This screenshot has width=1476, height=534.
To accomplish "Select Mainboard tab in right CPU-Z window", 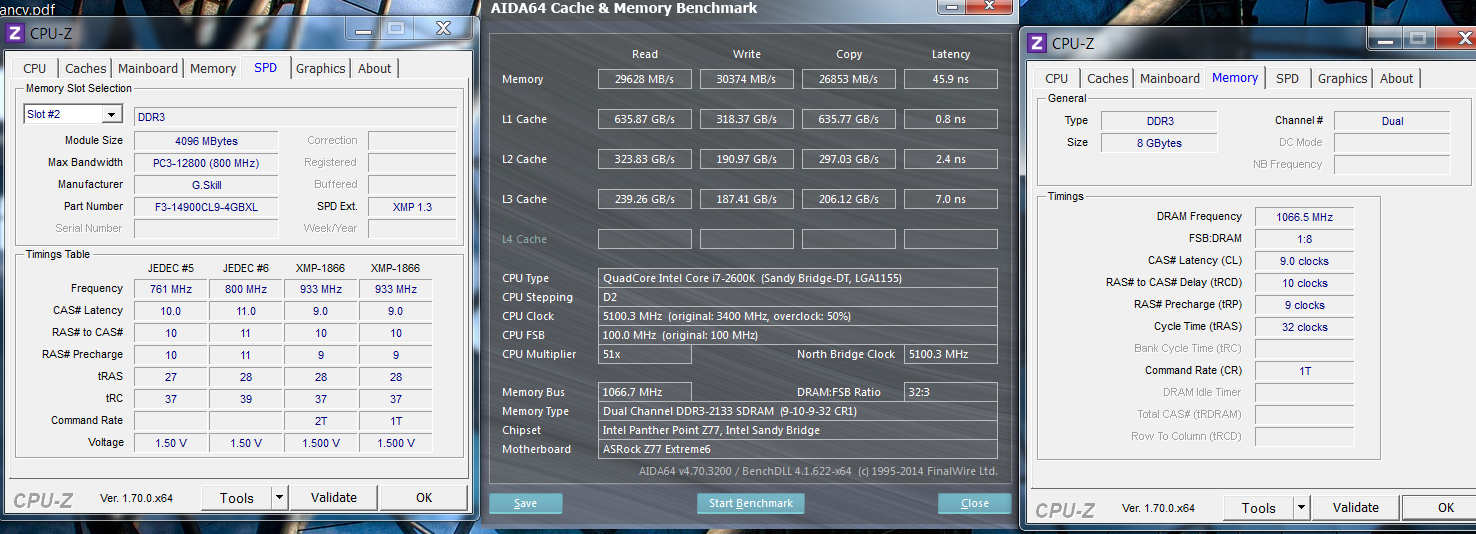I will [x=1170, y=78].
